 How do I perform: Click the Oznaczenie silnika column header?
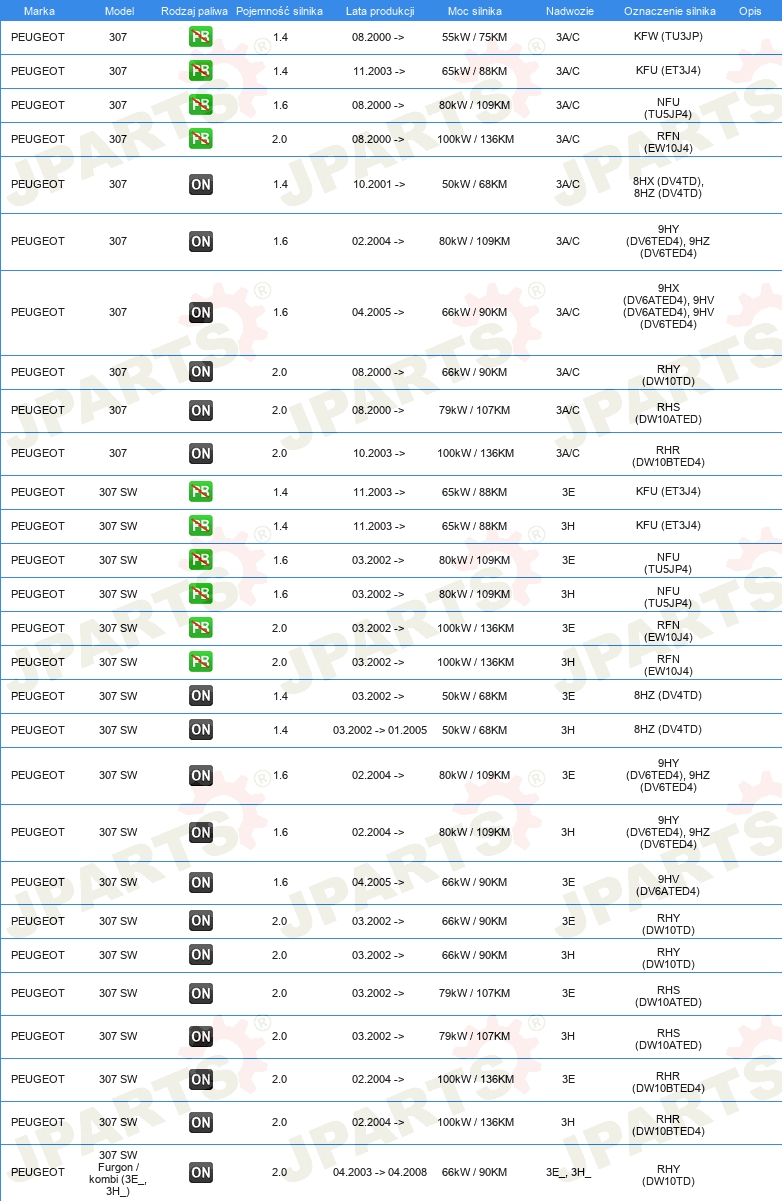tap(669, 11)
